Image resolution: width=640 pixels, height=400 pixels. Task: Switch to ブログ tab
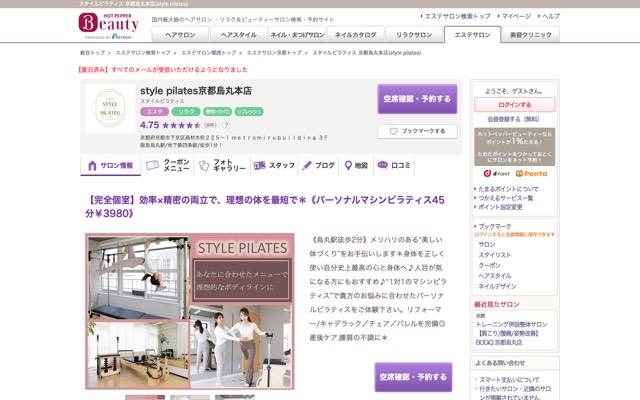[x=319, y=165]
